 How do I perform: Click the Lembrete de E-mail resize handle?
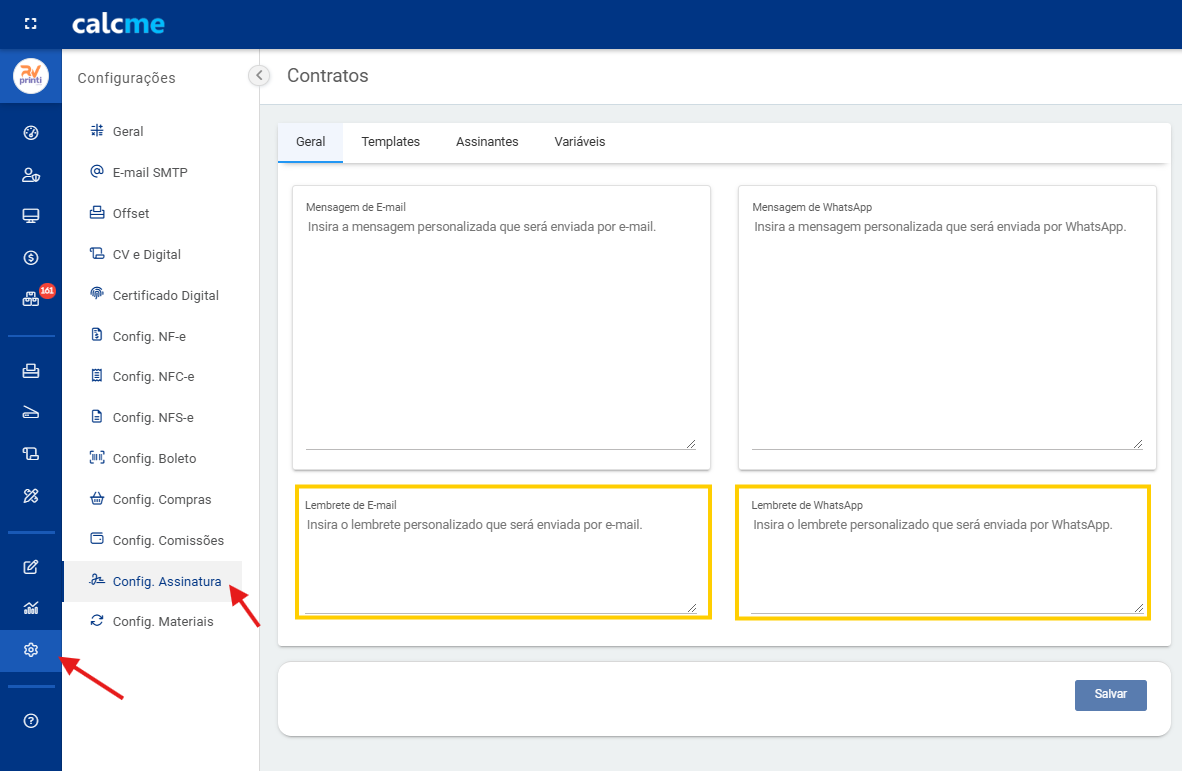[691, 607]
